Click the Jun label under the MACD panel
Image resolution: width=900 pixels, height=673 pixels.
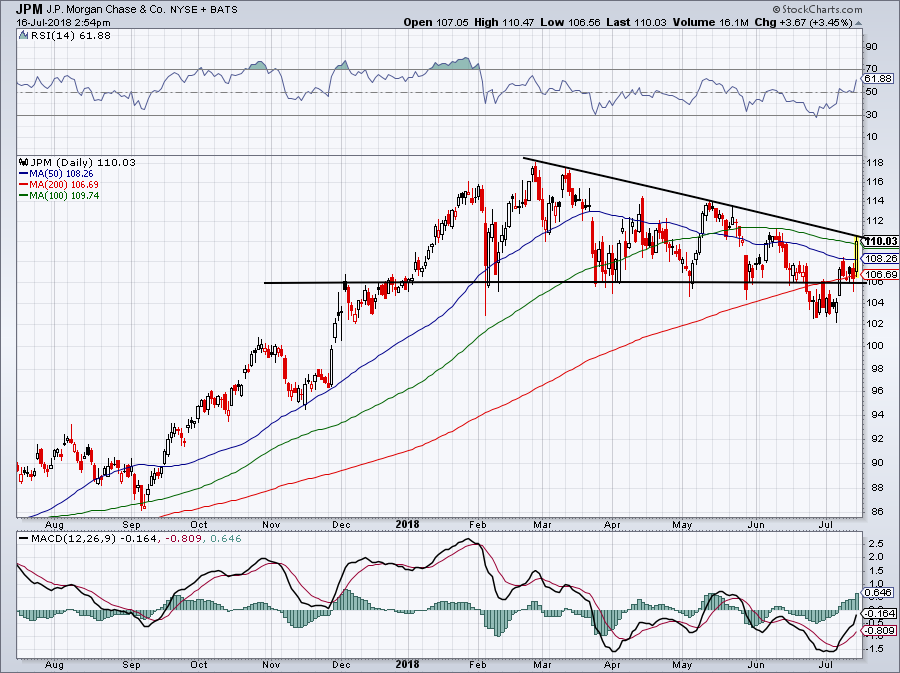[x=757, y=665]
